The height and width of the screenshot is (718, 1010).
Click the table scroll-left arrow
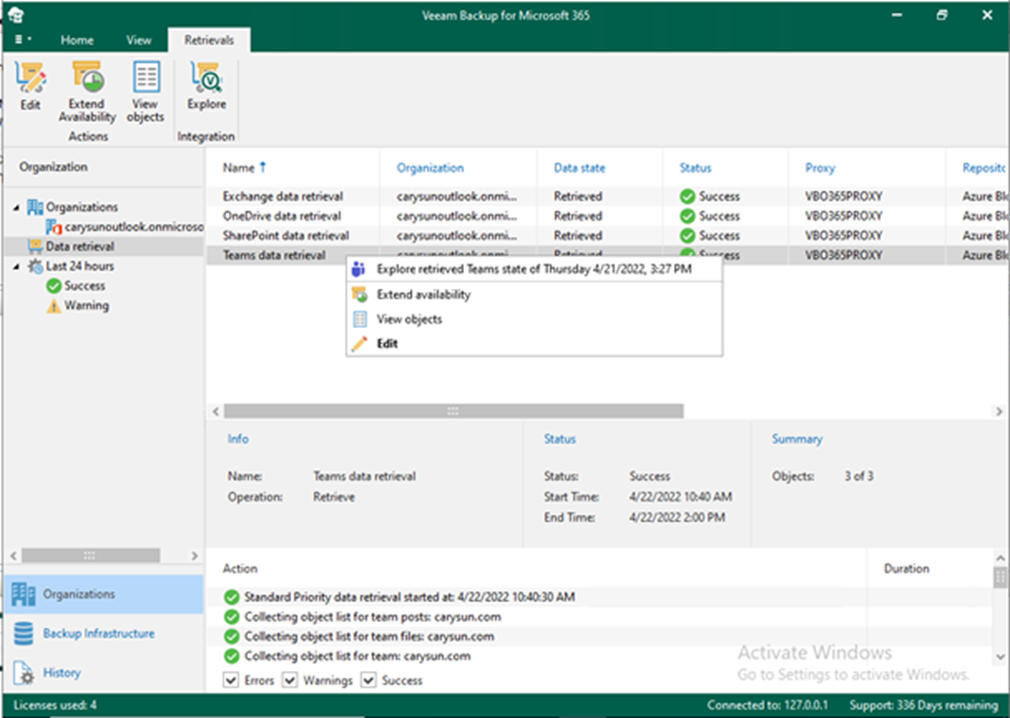coord(216,411)
